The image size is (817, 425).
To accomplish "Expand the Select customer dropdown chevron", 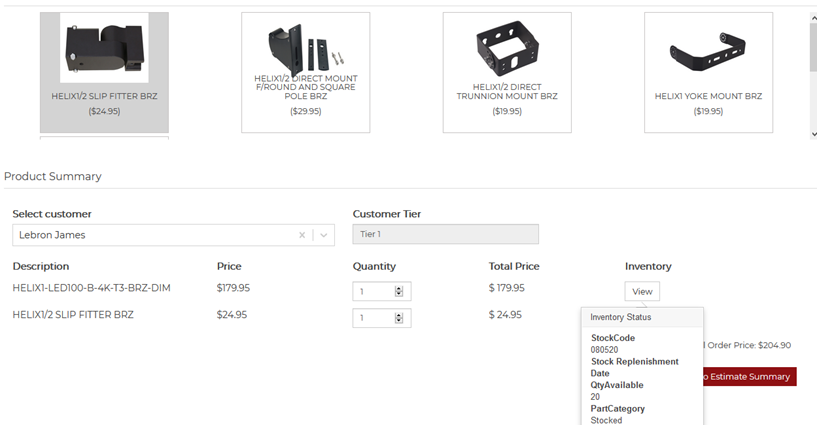I will click(324, 235).
